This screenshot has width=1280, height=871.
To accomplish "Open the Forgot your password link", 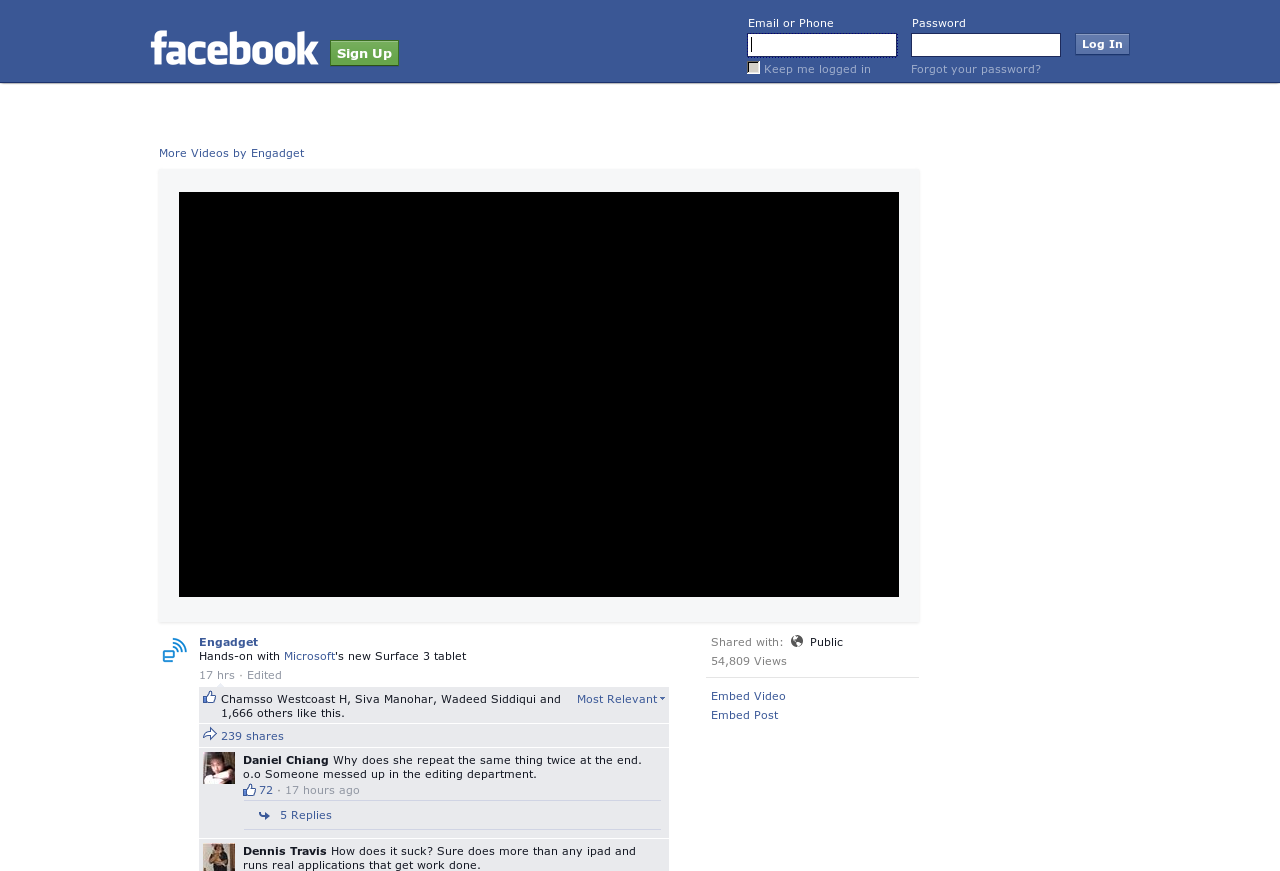I will 976,69.
